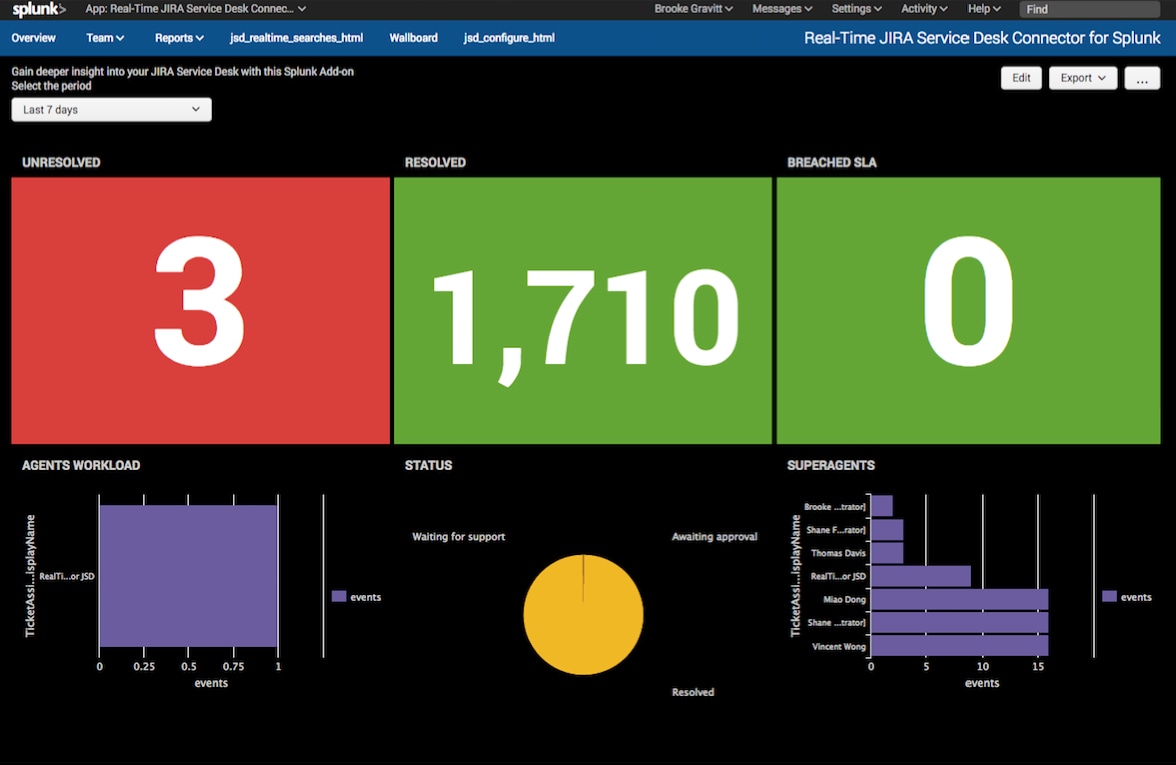Viewport: 1176px width, 765px height.
Task: Click the Resolved pie chart label
Action: tap(692, 692)
